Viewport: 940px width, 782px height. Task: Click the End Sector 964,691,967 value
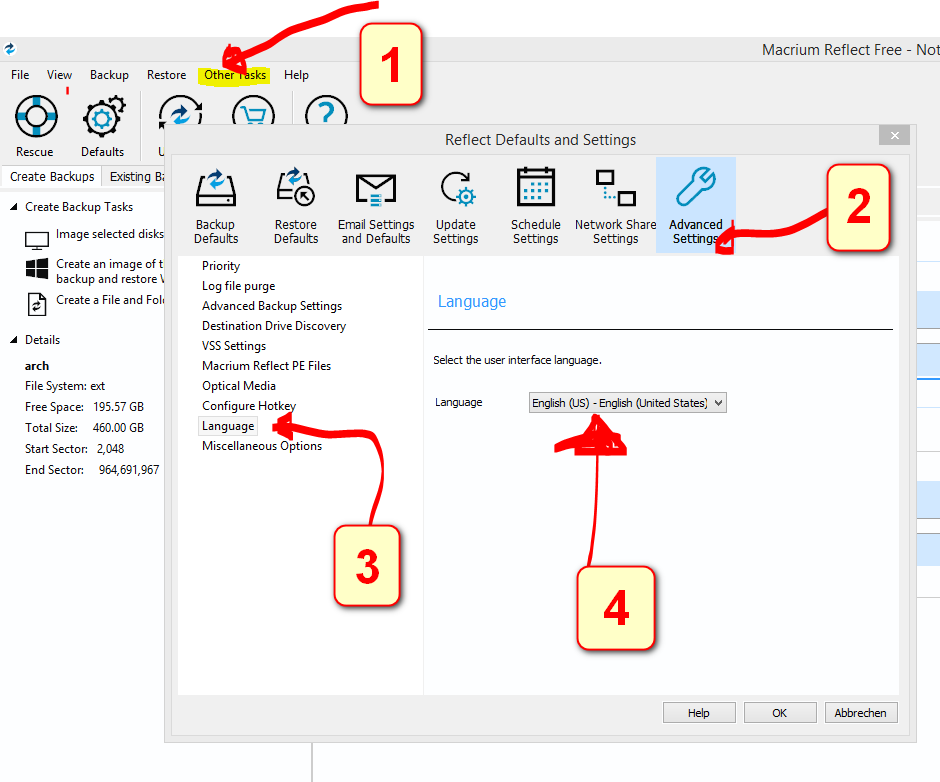[x=129, y=470]
